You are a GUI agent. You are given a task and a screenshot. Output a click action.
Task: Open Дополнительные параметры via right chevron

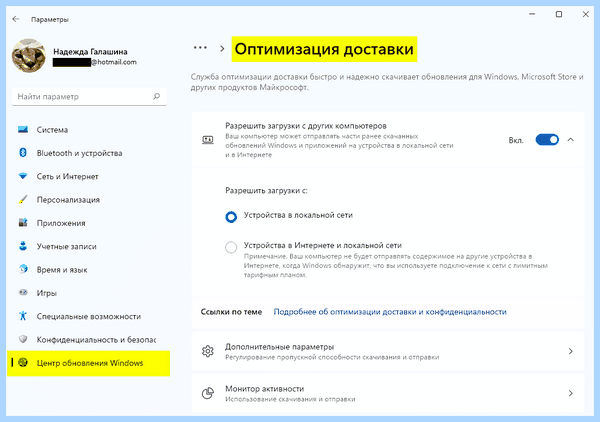click(x=571, y=351)
